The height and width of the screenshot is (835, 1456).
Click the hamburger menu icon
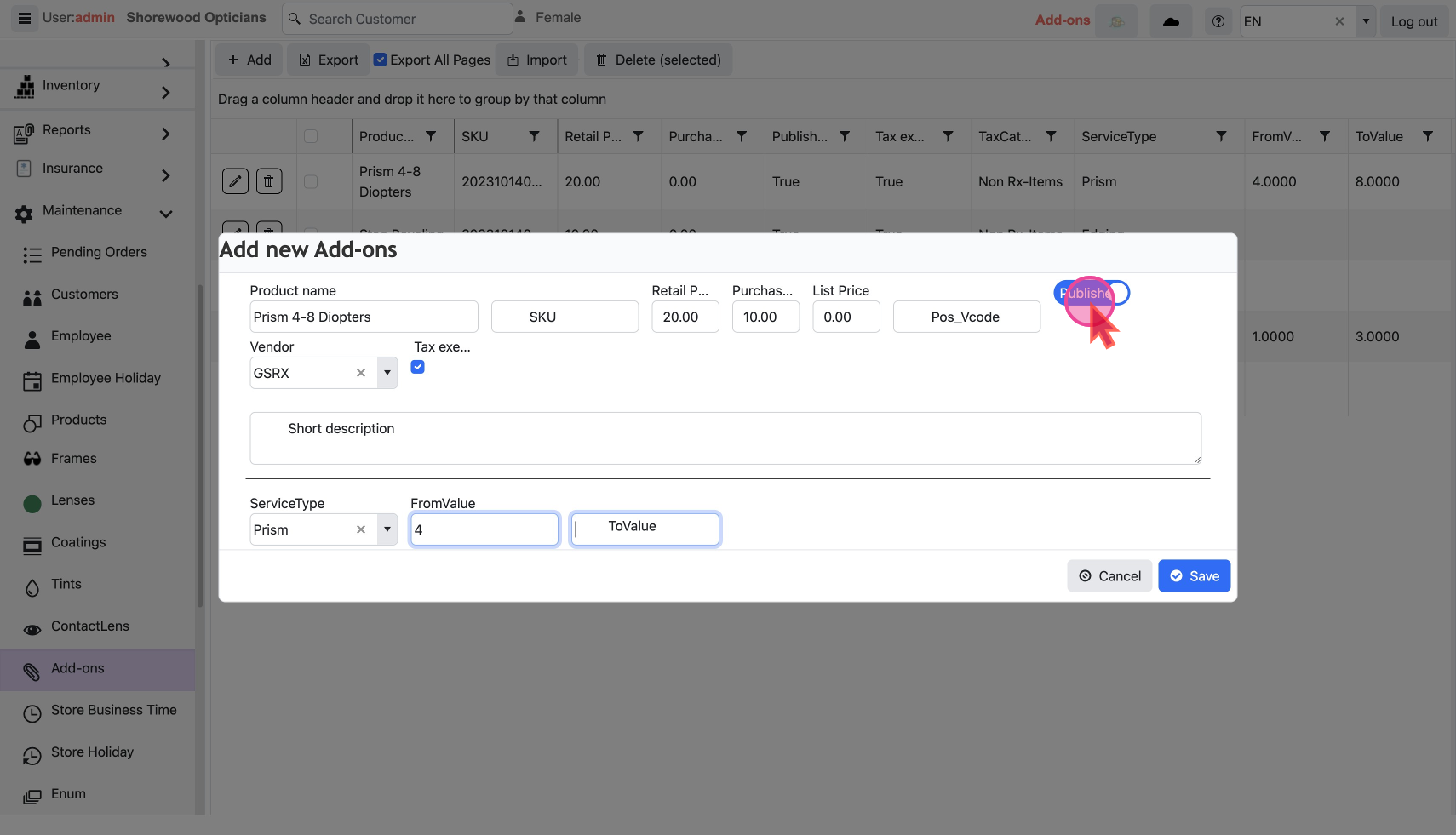point(25,18)
